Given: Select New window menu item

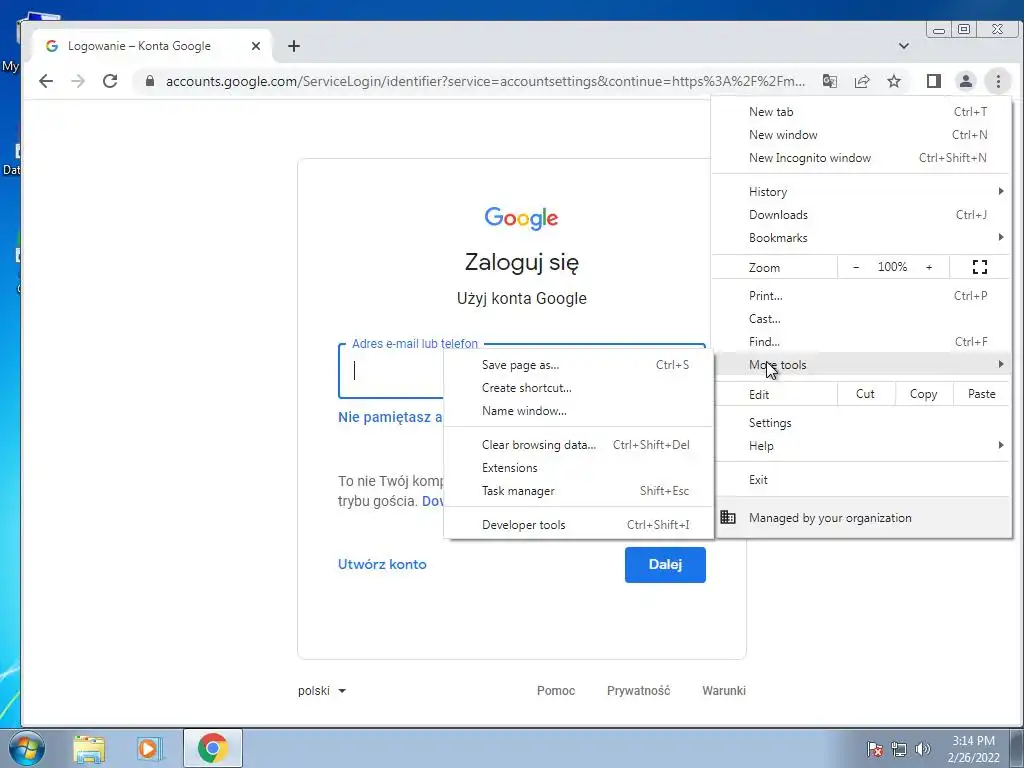Looking at the screenshot, I should coord(861,135).
